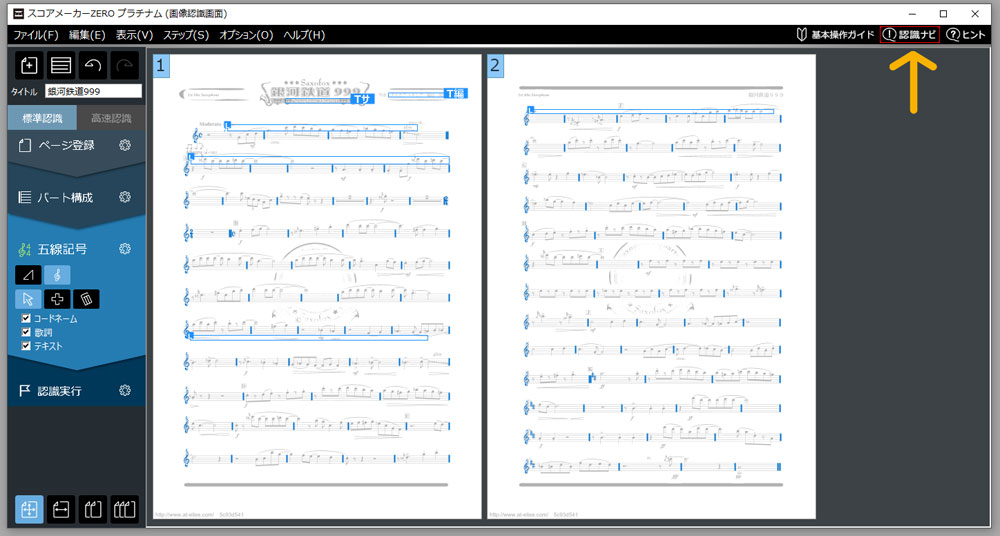Click the page number 1 badge
This screenshot has width=1000, height=536.
(161, 65)
